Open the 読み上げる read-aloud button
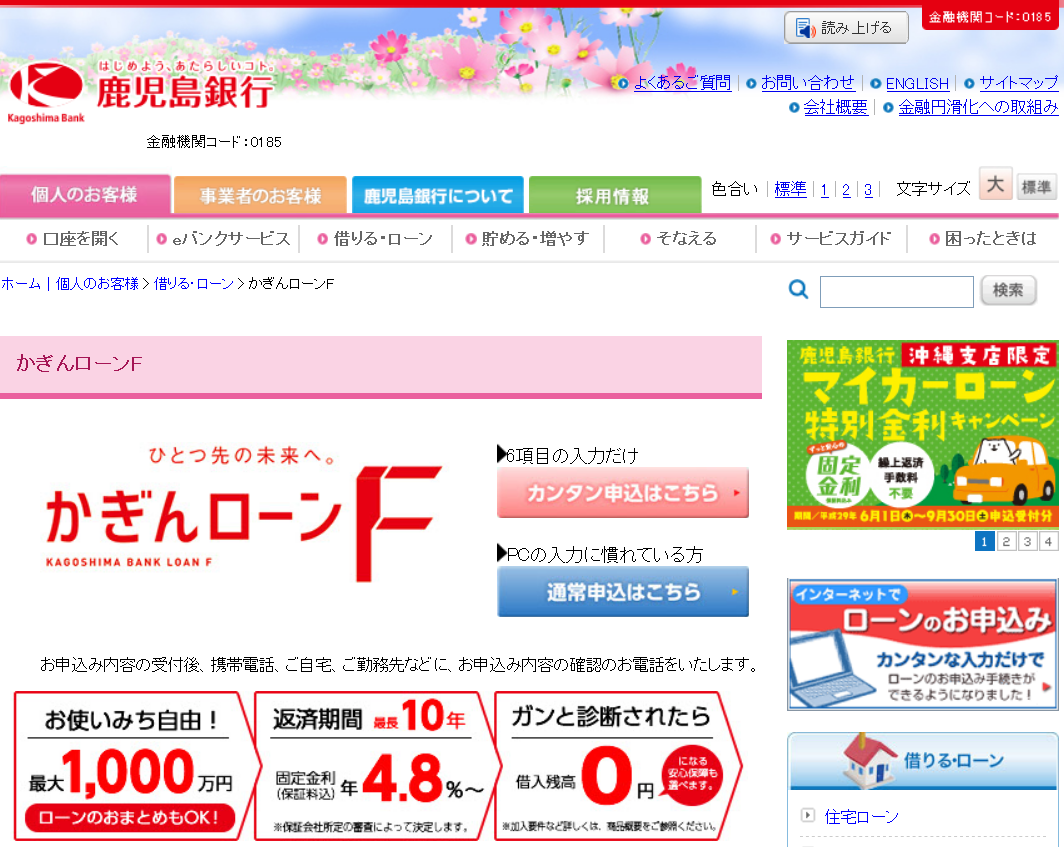Screen dimensions: 1064x847 846,28
